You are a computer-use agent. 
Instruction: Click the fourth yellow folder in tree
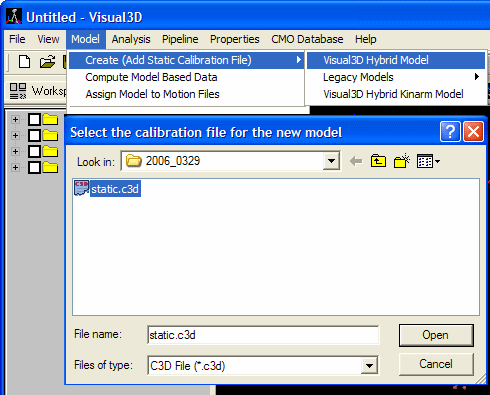tap(50, 167)
